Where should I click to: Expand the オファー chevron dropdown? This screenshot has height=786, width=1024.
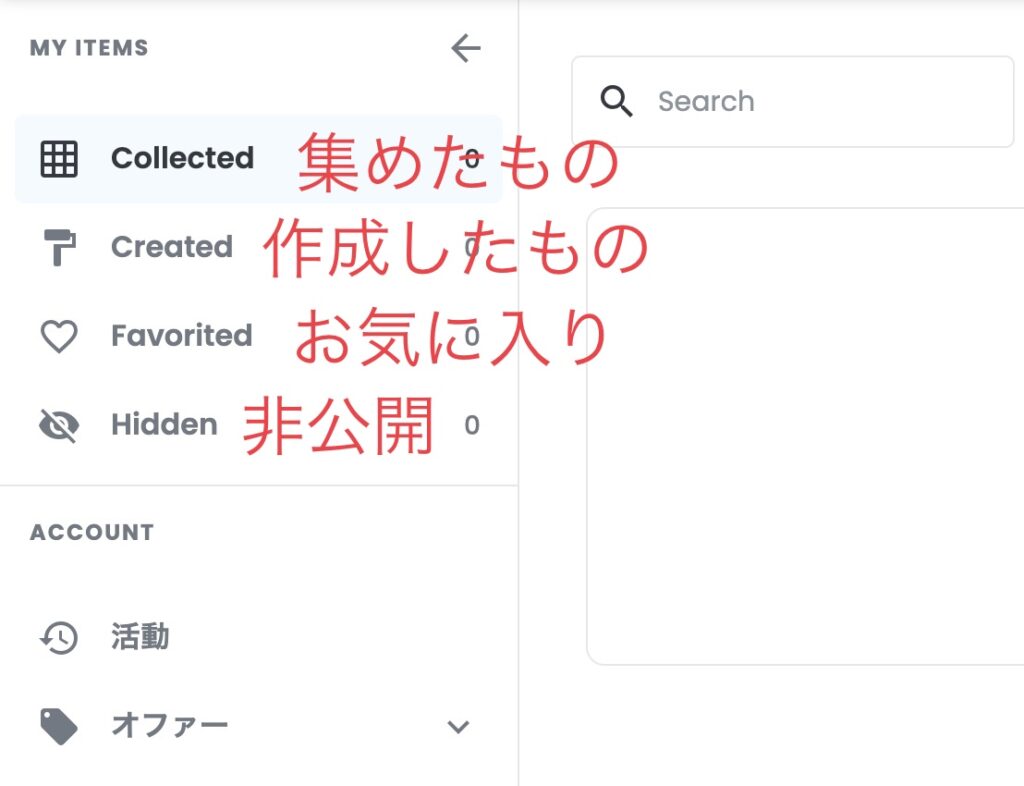point(458,727)
